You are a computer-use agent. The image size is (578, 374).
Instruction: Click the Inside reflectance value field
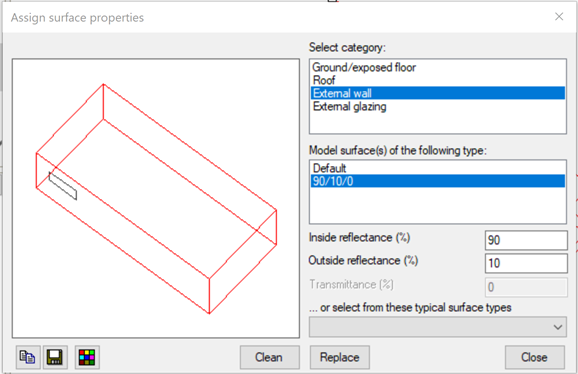(x=526, y=240)
